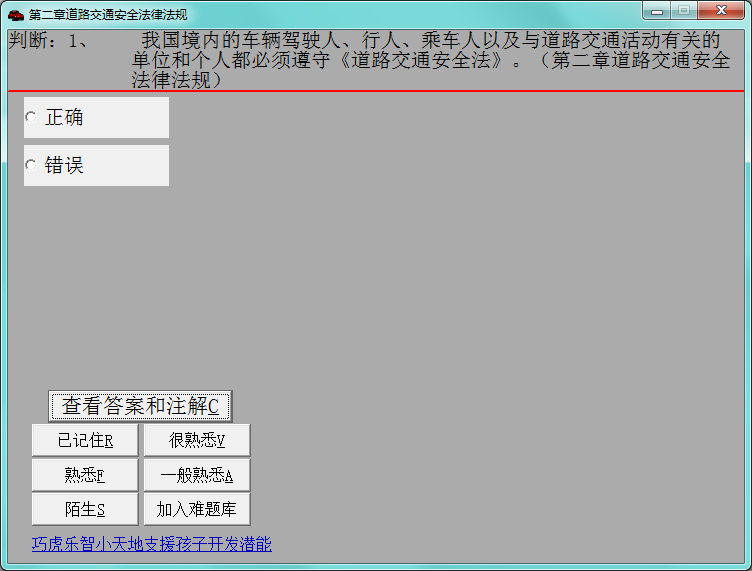Add question via 加入难题库 button
The image size is (752, 571).
tap(197, 509)
